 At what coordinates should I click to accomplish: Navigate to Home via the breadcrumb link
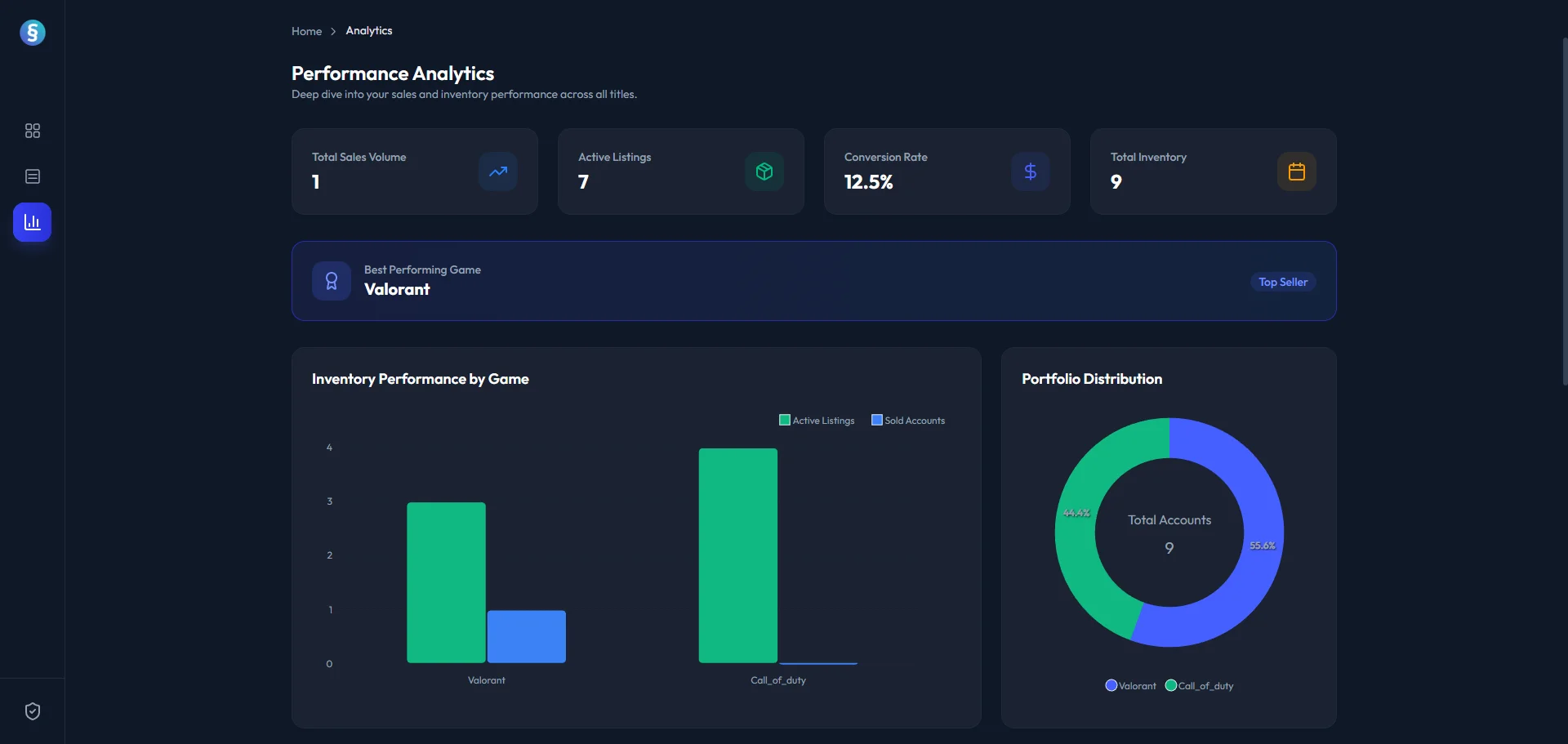point(305,31)
